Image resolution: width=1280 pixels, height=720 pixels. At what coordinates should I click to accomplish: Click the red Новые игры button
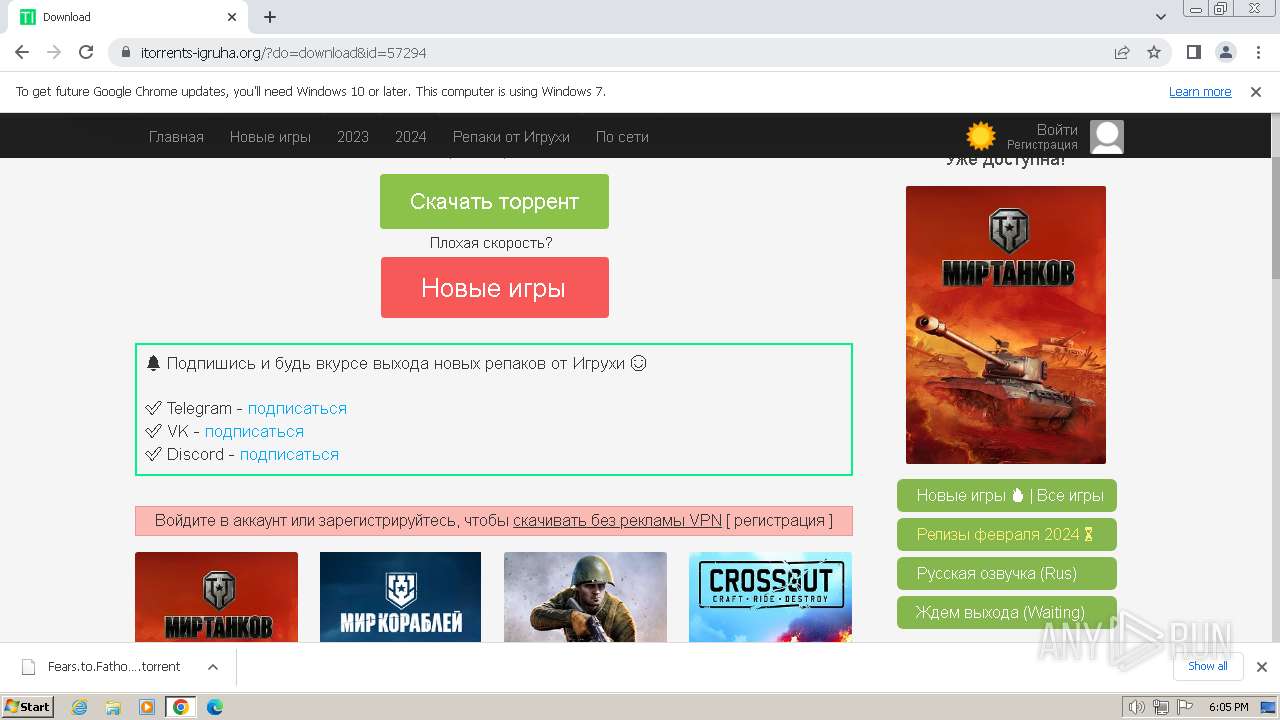(x=494, y=287)
